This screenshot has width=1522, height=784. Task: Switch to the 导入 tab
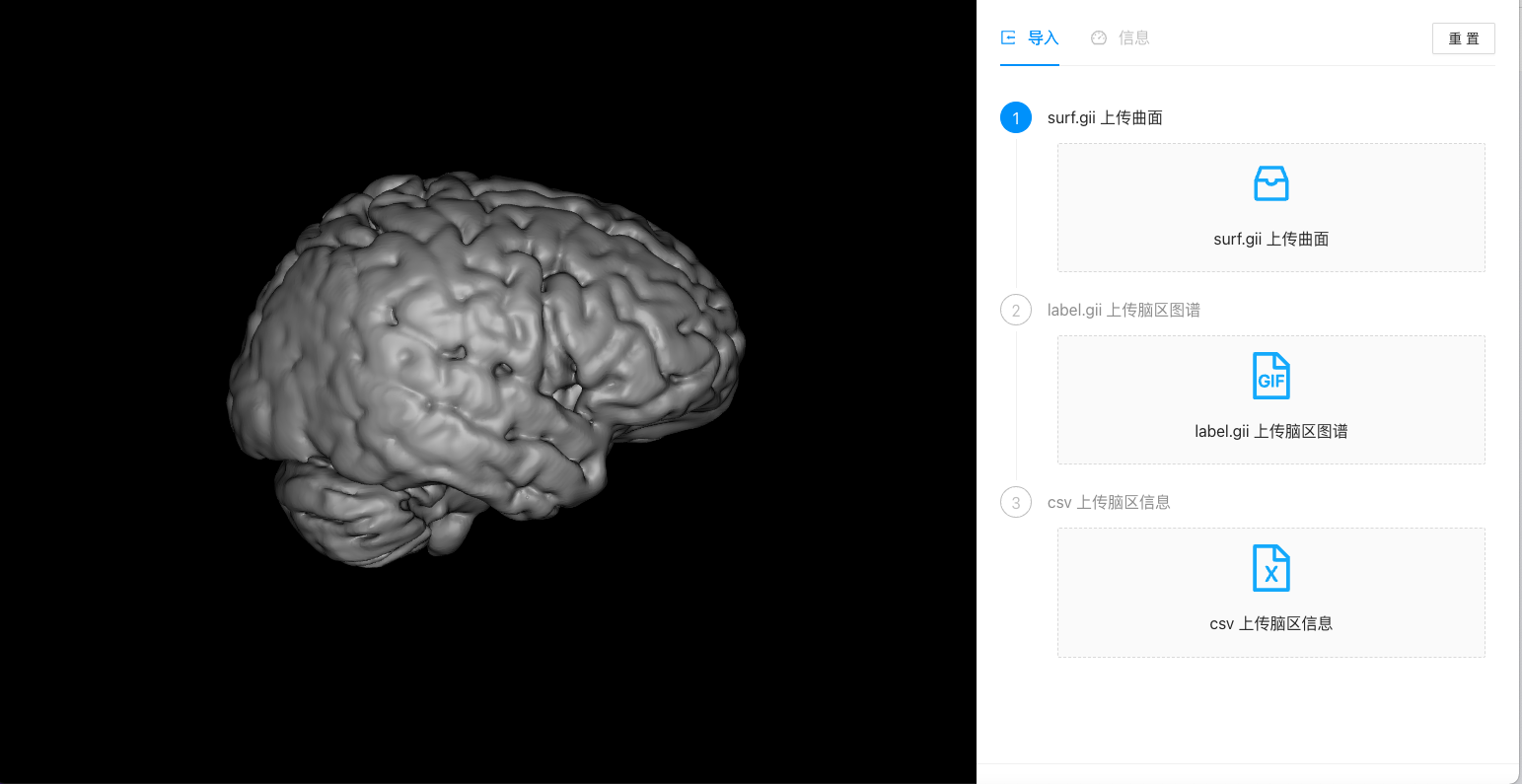[1030, 38]
